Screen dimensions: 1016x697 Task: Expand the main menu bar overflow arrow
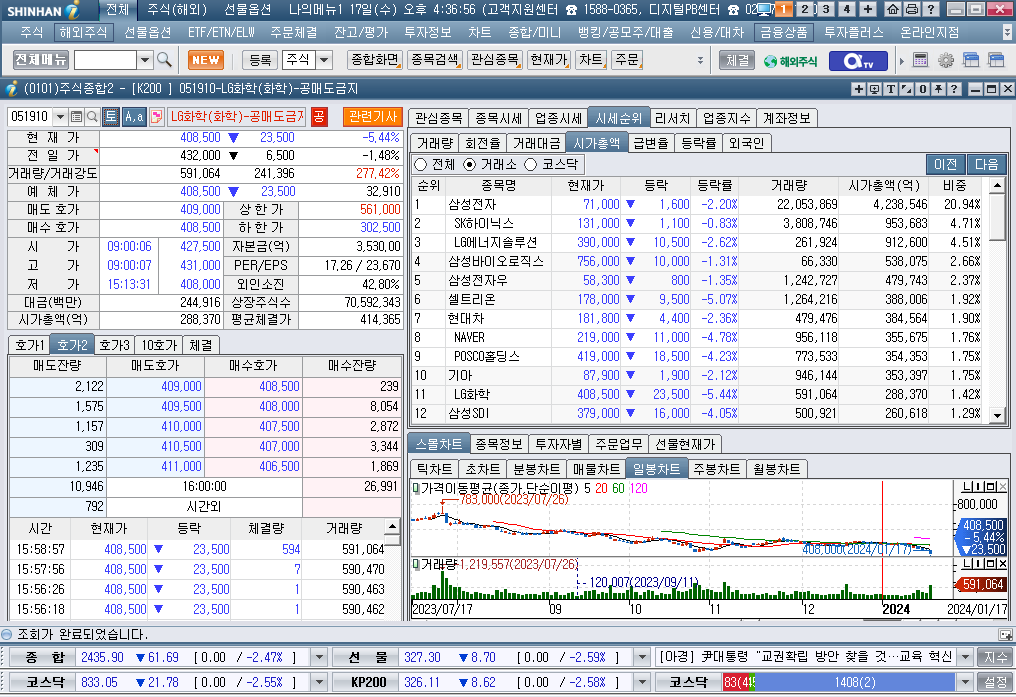pyautogui.click(x=1007, y=32)
